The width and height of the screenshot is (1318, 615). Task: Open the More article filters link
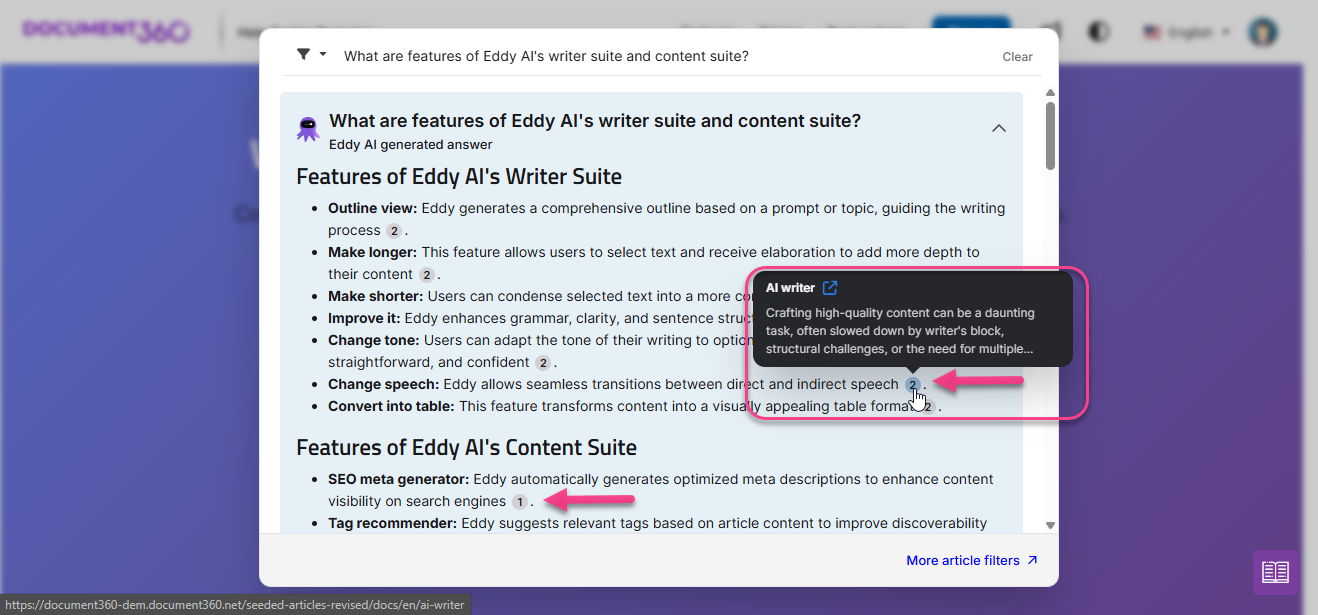972,561
